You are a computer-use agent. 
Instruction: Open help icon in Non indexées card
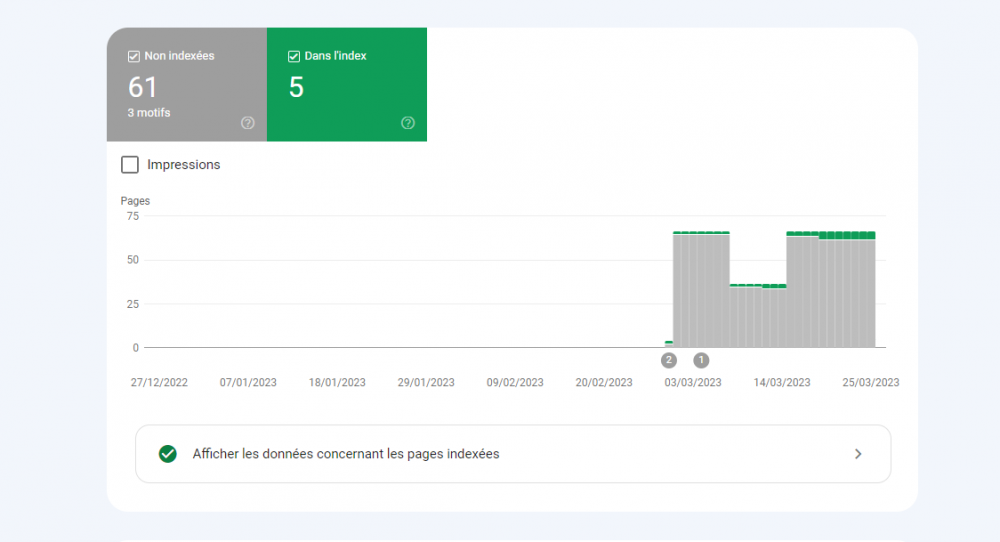247,123
